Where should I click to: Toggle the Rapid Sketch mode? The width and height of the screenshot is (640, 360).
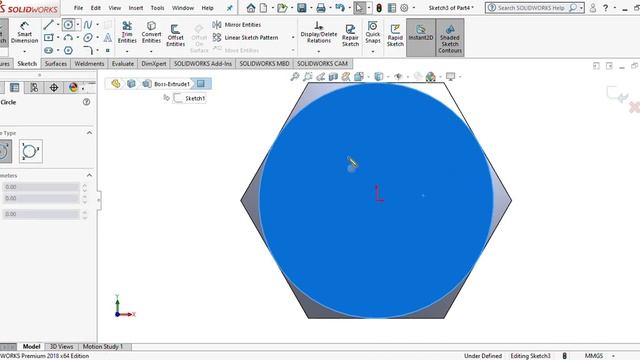(395, 35)
